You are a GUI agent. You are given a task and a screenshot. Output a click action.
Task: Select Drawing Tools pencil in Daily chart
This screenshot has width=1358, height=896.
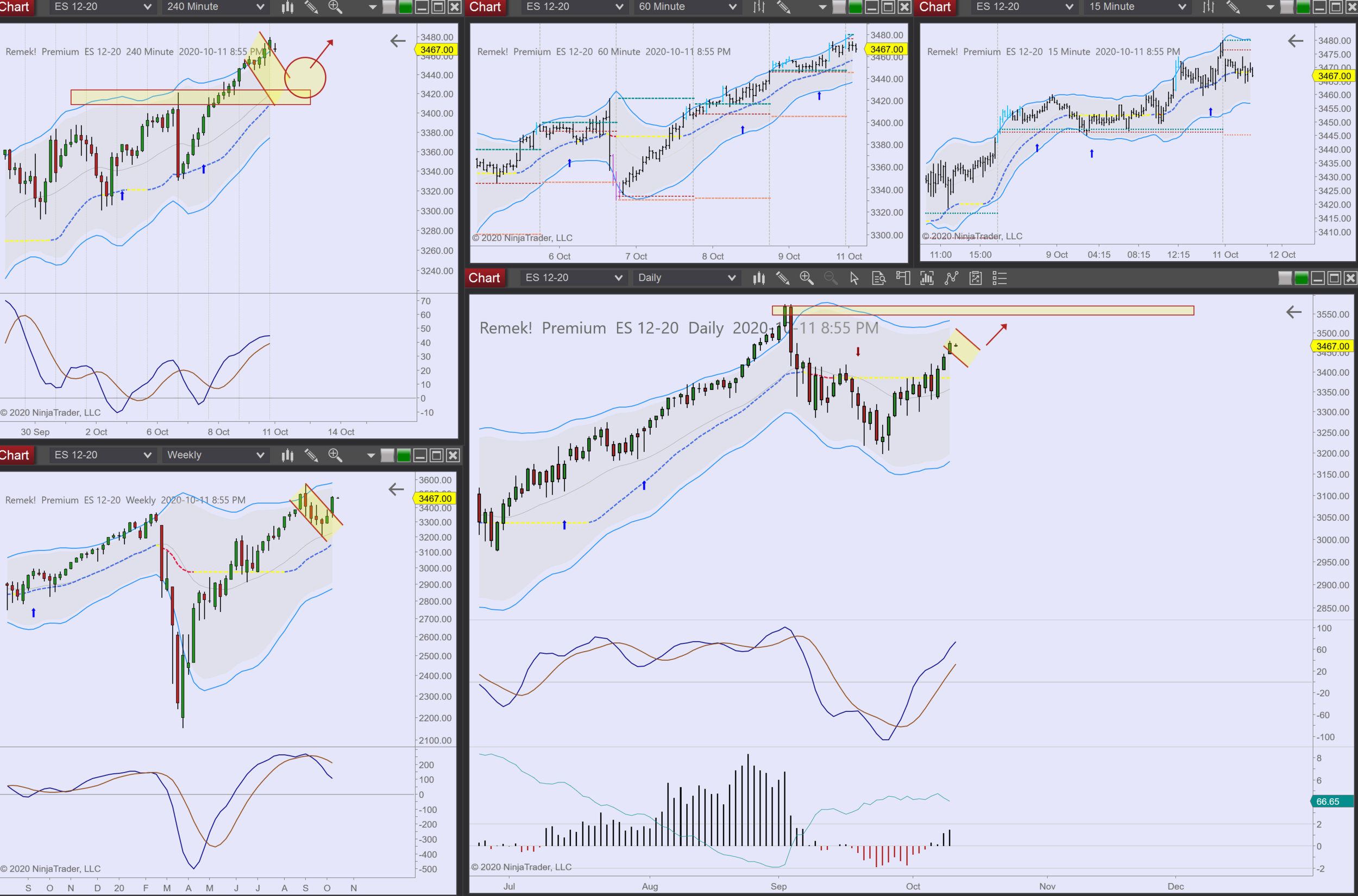(x=782, y=278)
